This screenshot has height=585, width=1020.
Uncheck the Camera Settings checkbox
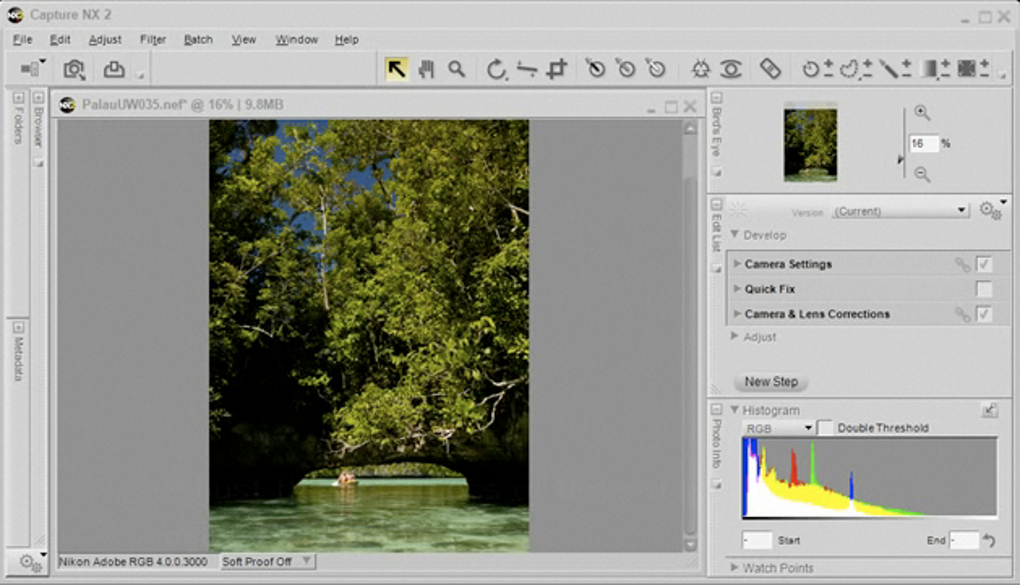coord(984,264)
